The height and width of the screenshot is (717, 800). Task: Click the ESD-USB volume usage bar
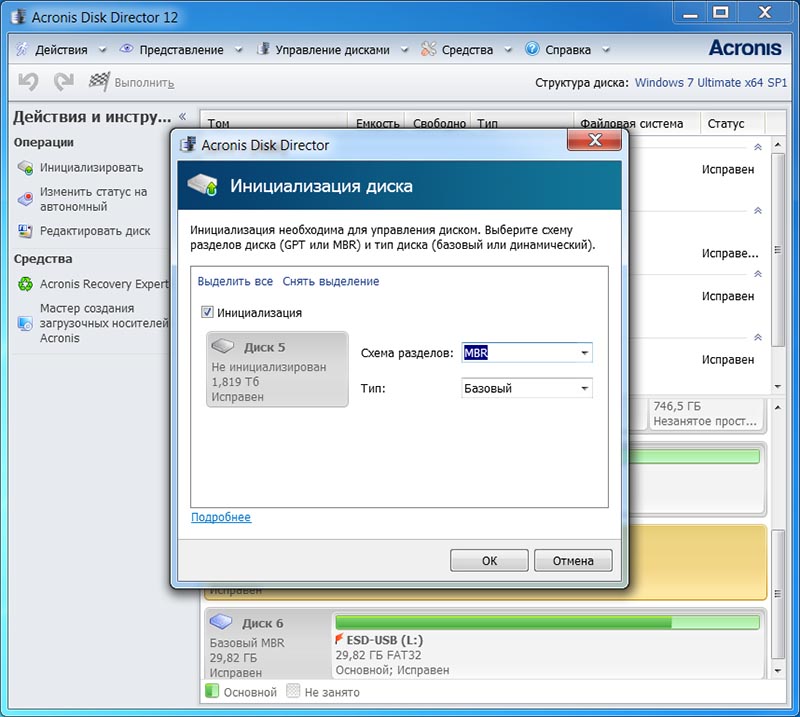[547, 622]
